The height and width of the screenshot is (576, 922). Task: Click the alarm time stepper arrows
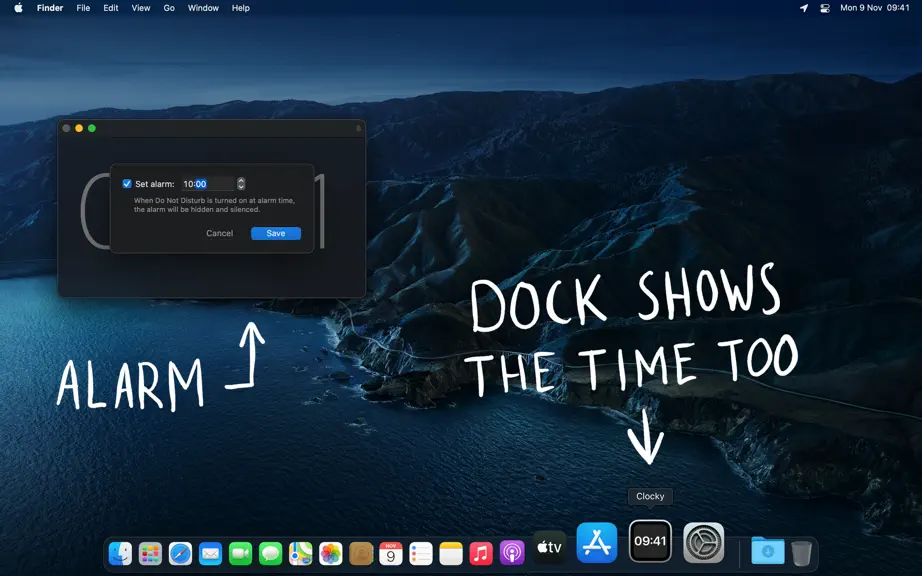[x=241, y=184]
